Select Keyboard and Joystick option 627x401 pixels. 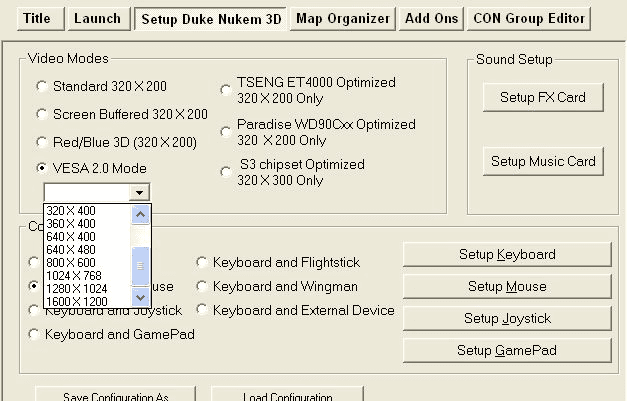coord(34,310)
